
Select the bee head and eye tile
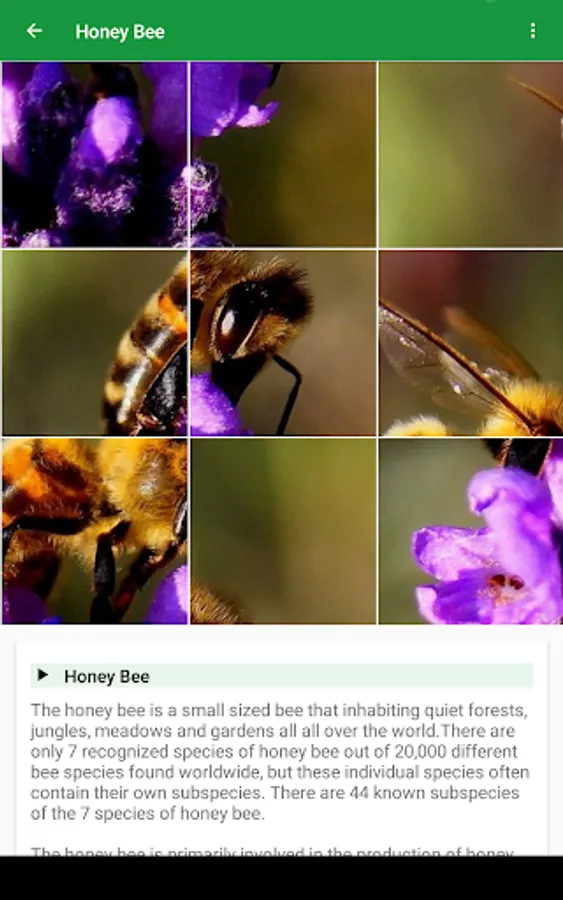(x=284, y=343)
